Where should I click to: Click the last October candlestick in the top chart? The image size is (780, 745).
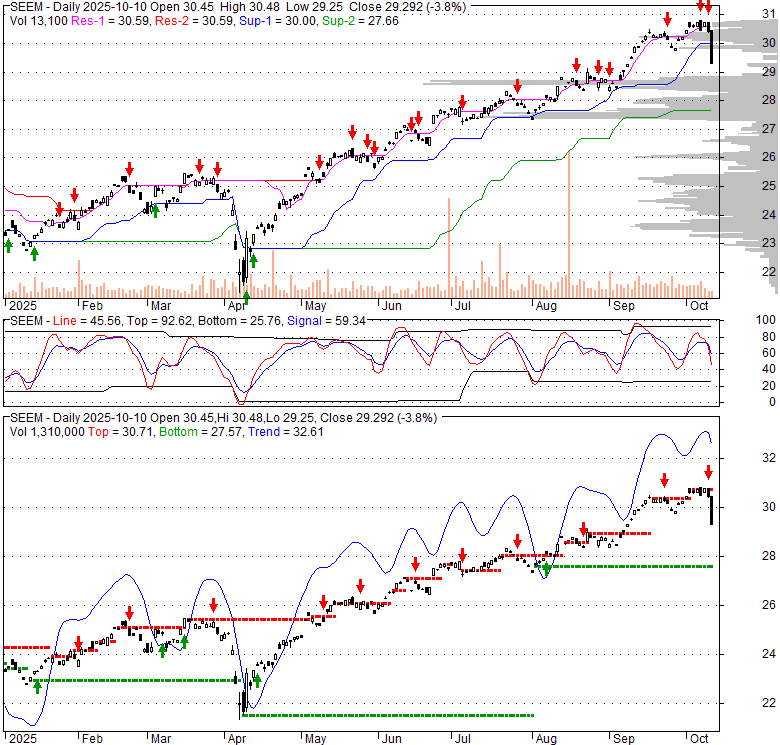711,46
